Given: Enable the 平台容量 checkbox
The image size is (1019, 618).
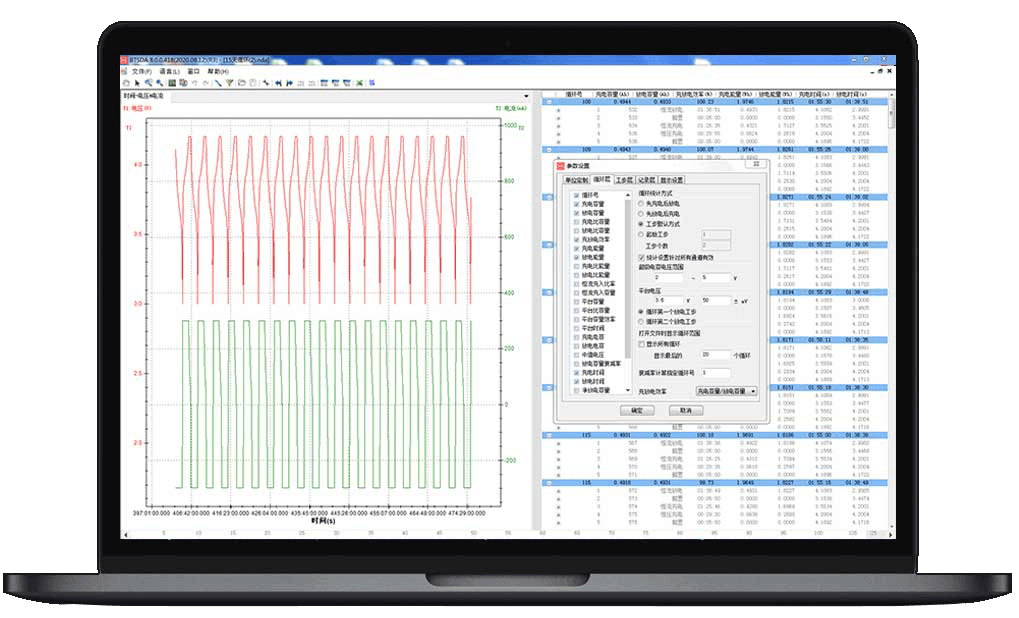Looking at the screenshot, I should click(x=576, y=302).
